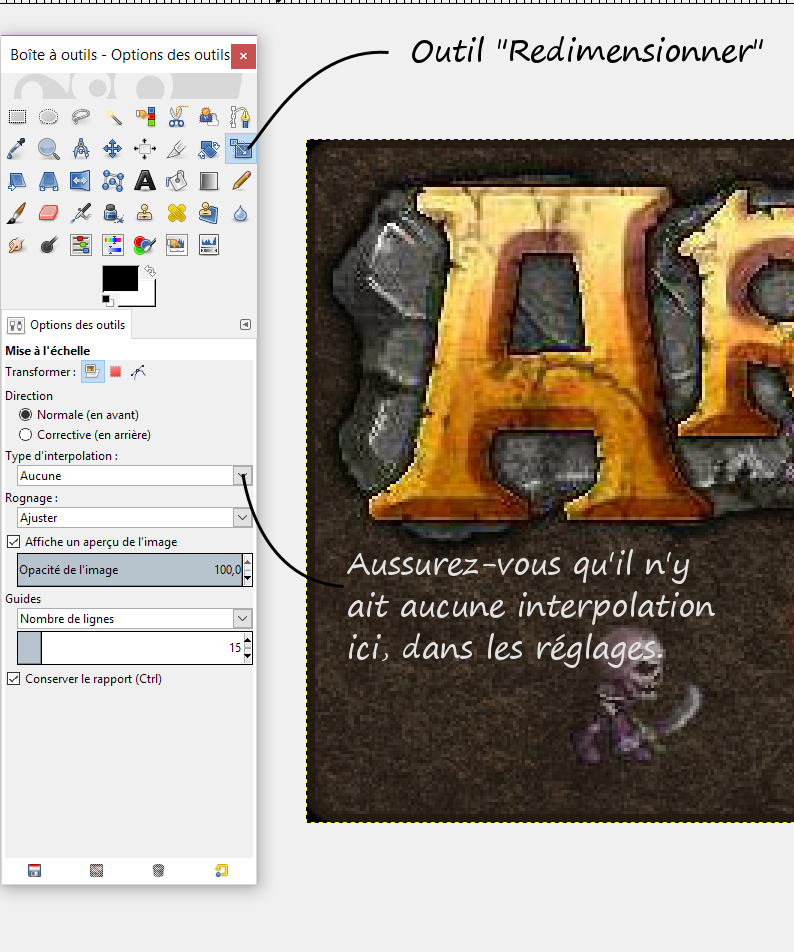This screenshot has height=952, width=794.
Task: Save tool options preset icon
Action: 35,871
